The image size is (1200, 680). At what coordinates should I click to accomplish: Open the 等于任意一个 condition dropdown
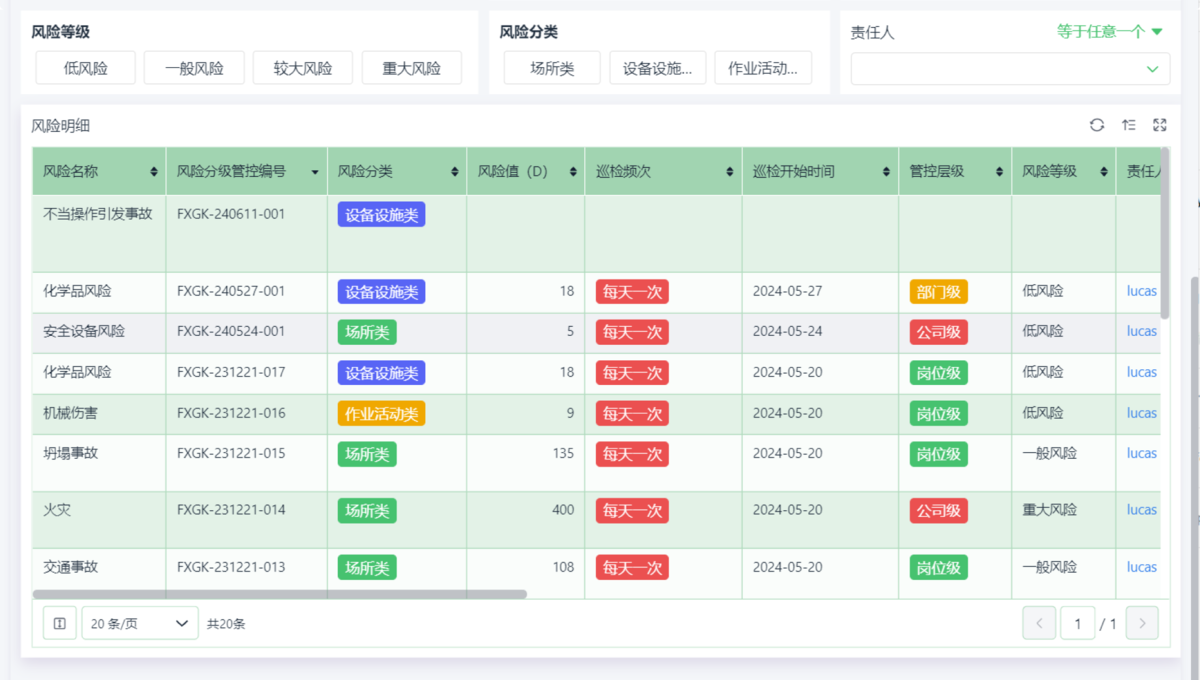(x=1109, y=32)
